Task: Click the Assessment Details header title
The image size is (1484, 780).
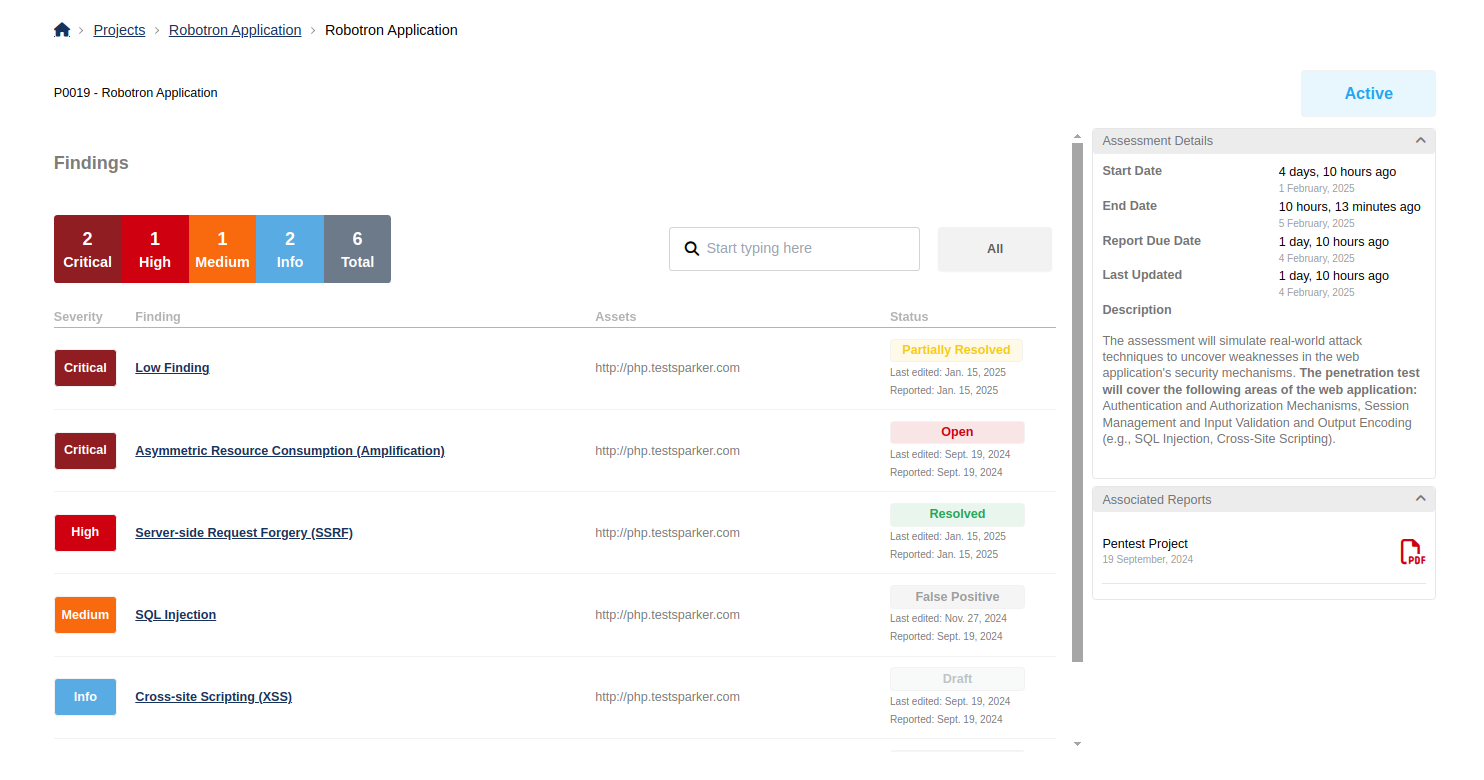Action: [x=1158, y=141]
